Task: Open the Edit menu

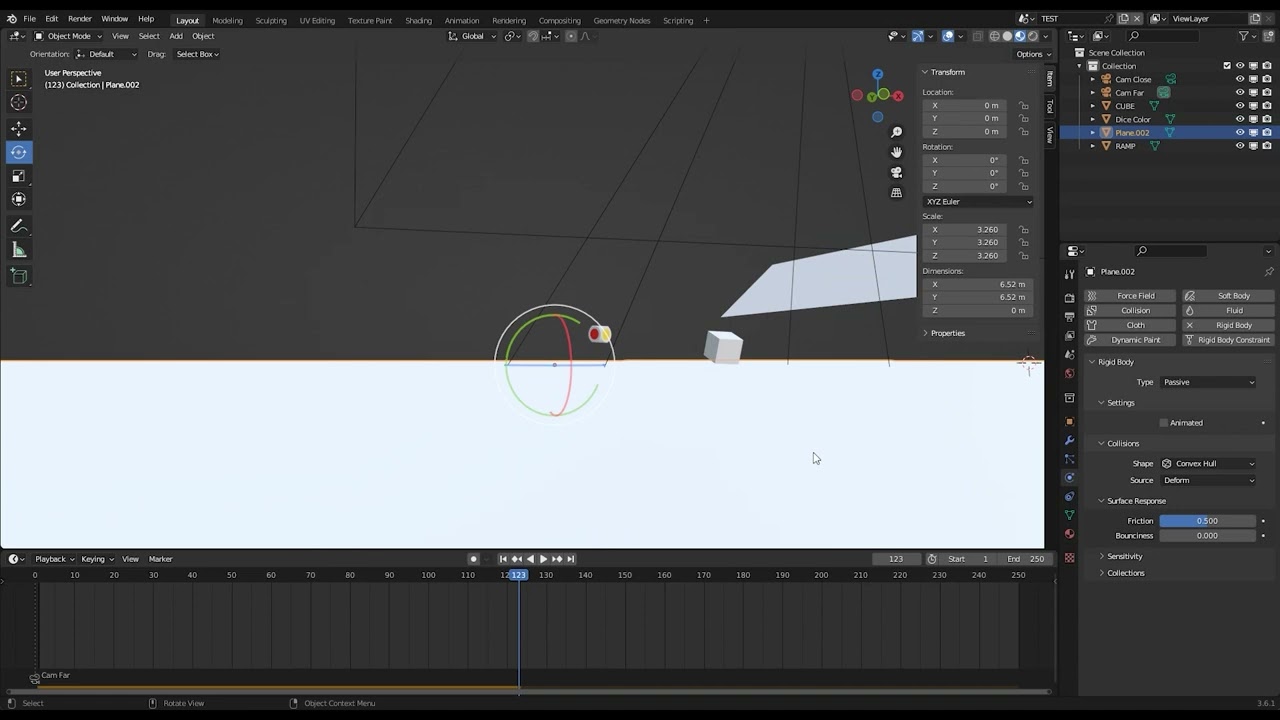Action: point(51,19)
